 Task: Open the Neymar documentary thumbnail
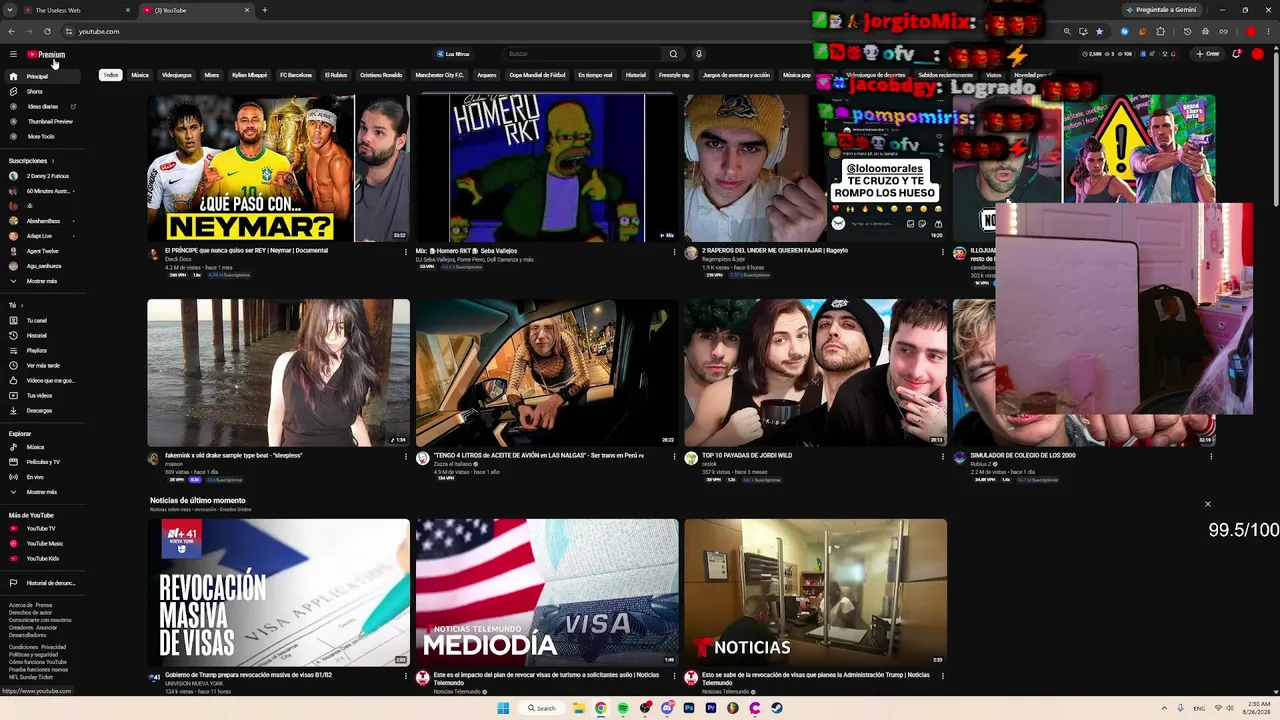coord(278,168)
